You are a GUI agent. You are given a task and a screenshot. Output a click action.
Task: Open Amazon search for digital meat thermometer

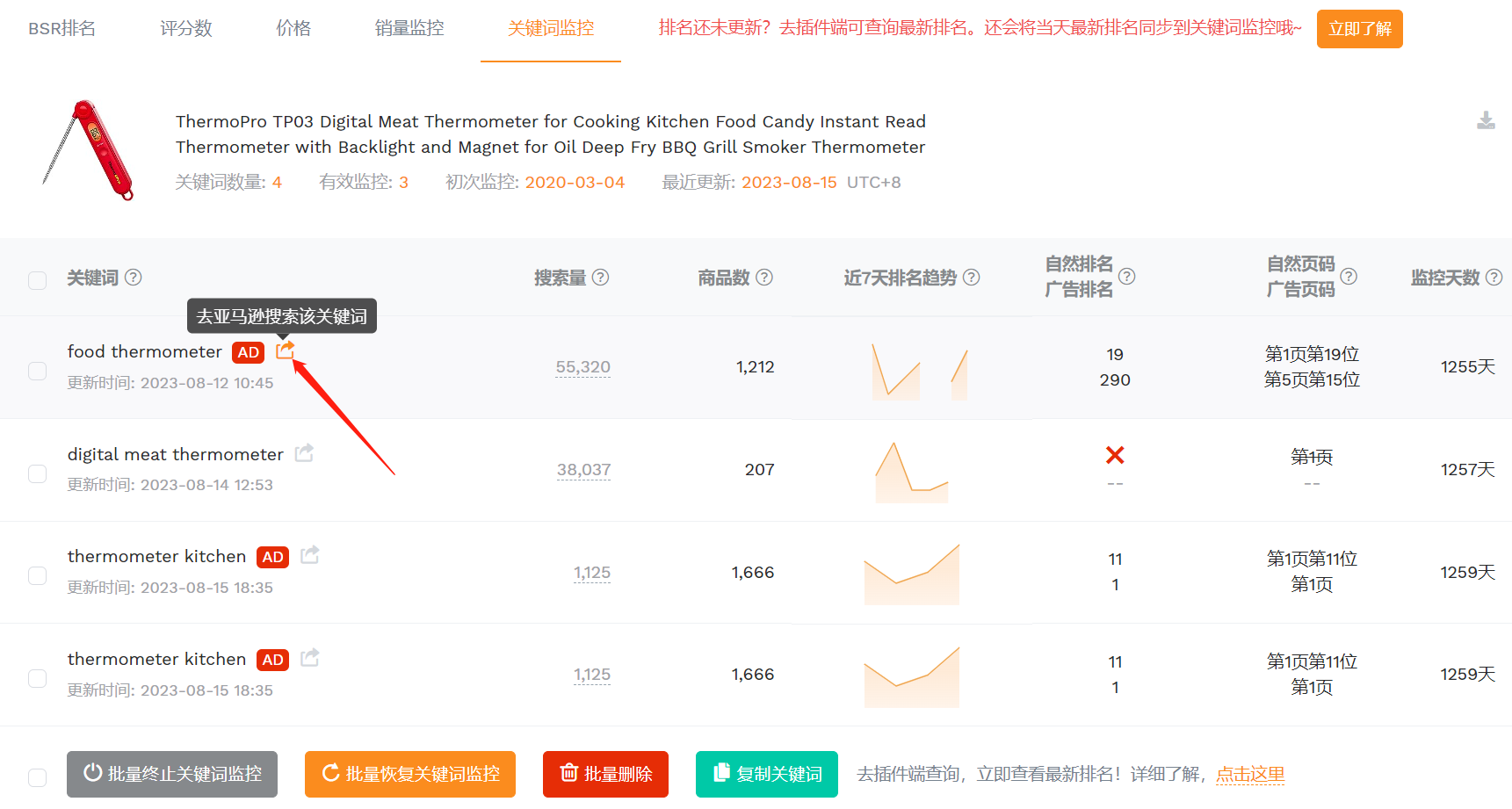coord(304,453)
